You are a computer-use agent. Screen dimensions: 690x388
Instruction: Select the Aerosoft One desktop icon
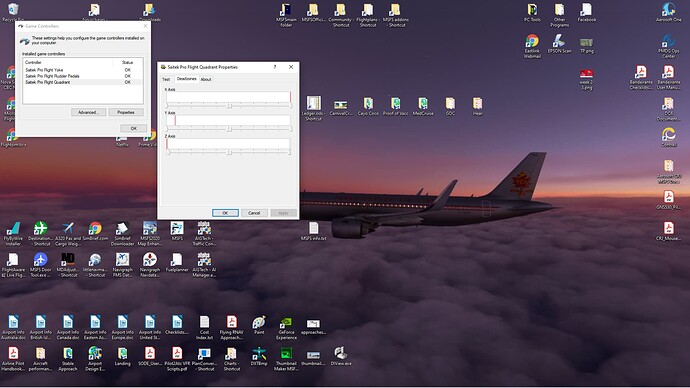click(668, 12)
